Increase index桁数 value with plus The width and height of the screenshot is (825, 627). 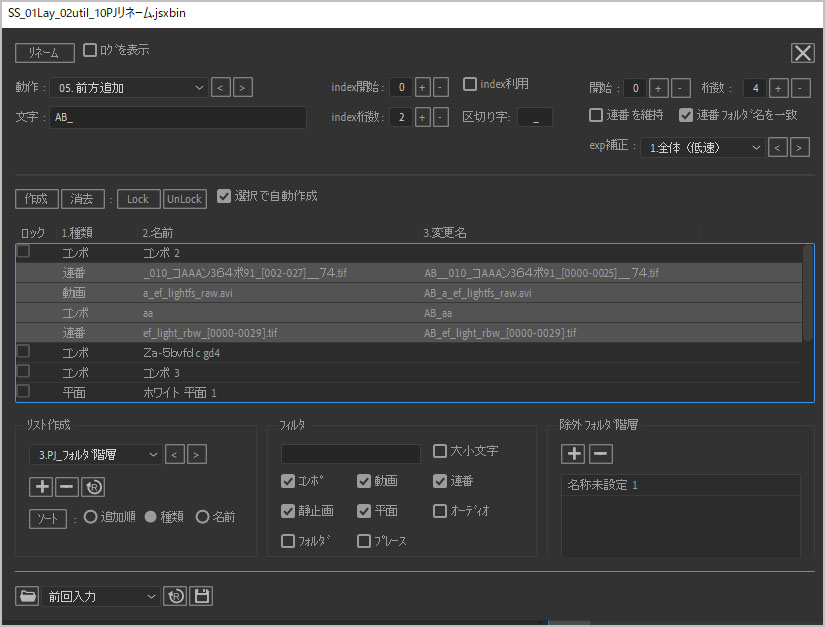click(x=422, y=117)
